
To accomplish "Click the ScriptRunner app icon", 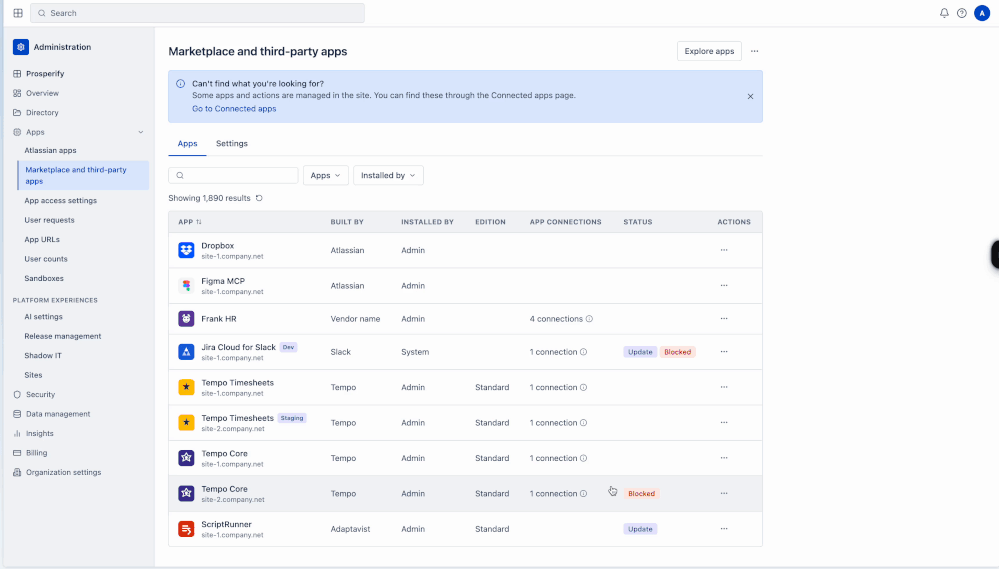I will coord(186,529).
